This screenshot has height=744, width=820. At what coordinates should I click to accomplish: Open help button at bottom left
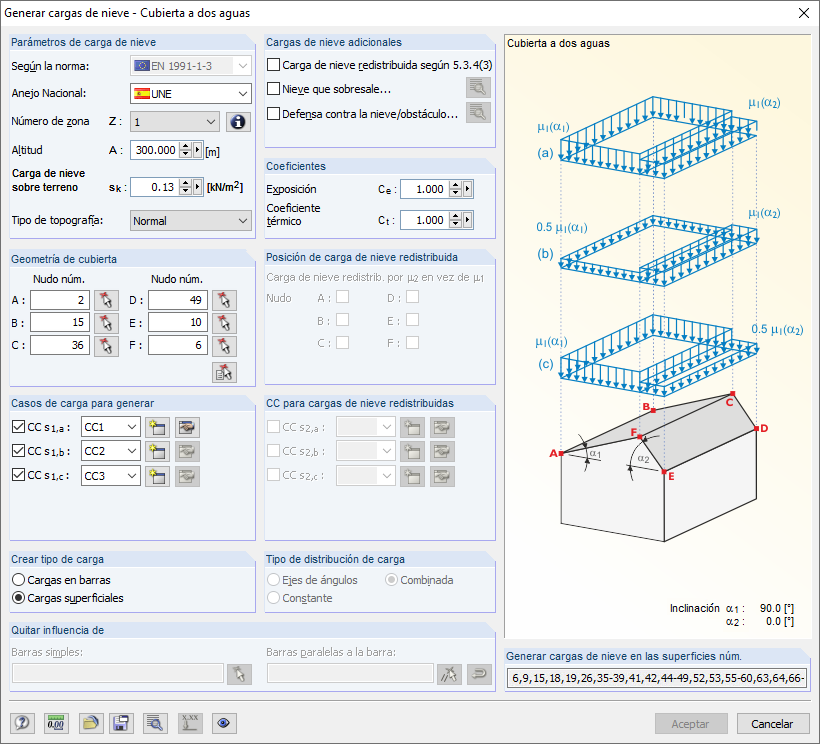22,723
